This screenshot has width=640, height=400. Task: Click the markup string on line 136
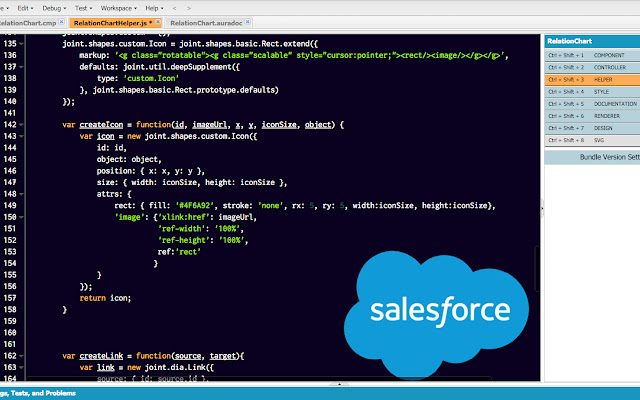[x=310, y=55]
